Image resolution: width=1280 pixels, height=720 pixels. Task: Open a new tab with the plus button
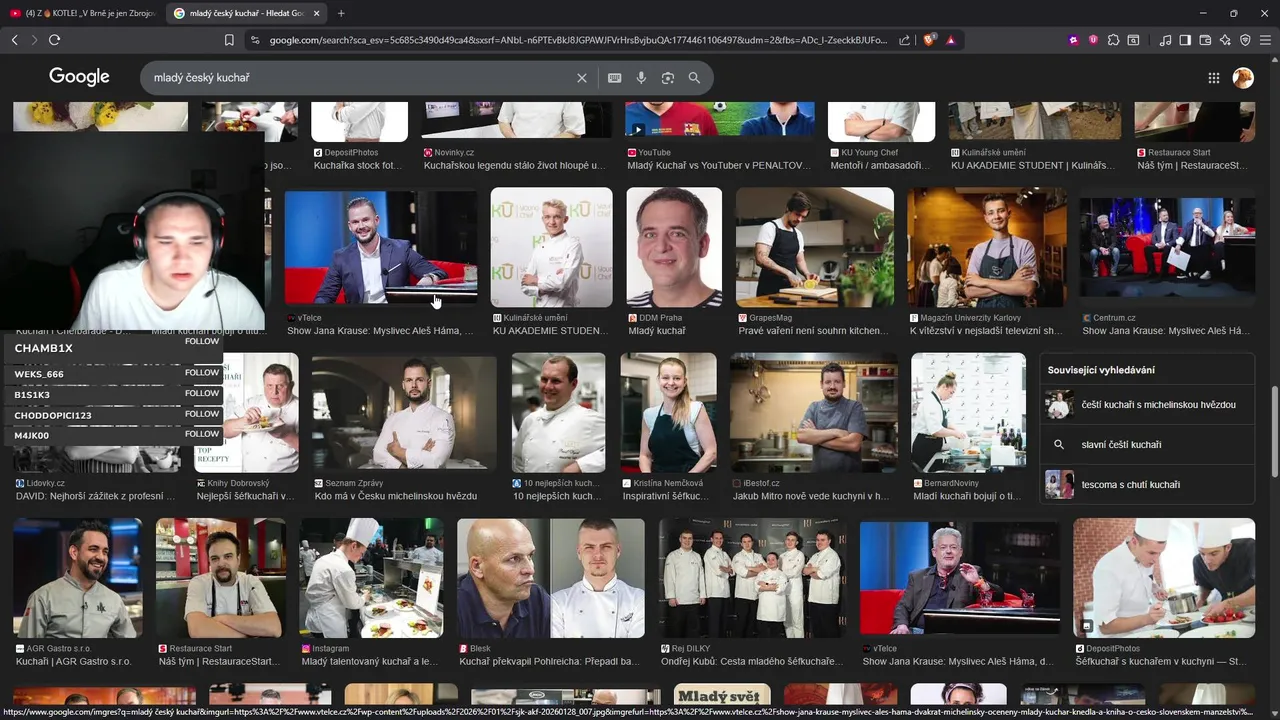pos(341,13)
